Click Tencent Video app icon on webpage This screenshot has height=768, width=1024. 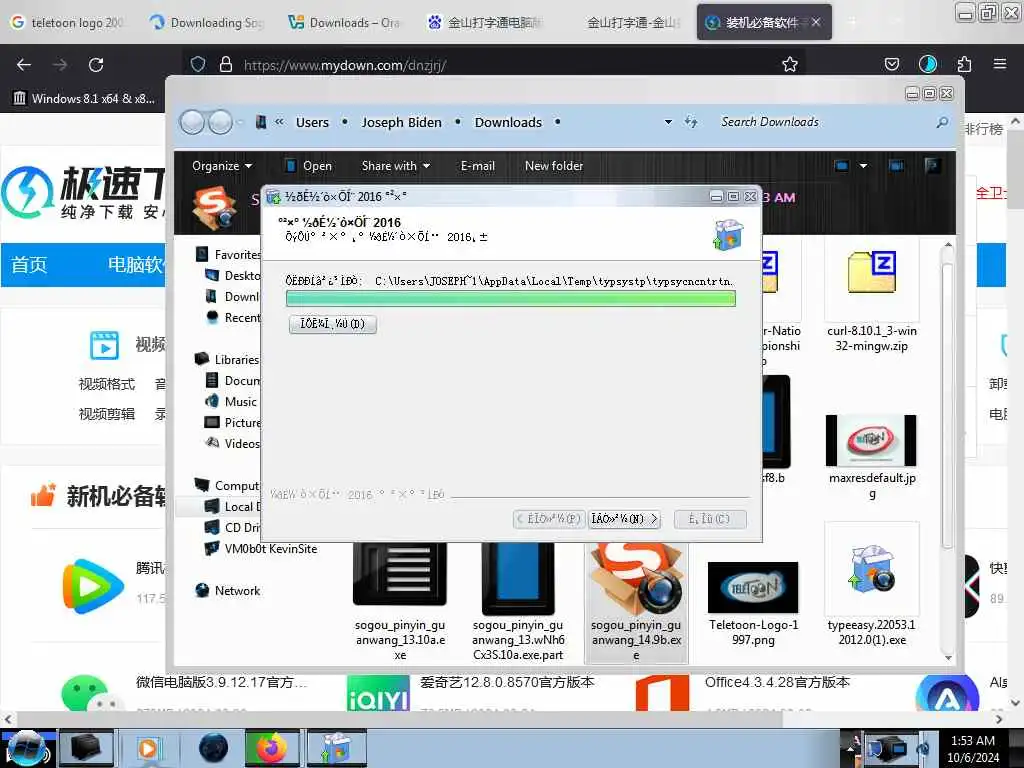[x=93, y=586]
